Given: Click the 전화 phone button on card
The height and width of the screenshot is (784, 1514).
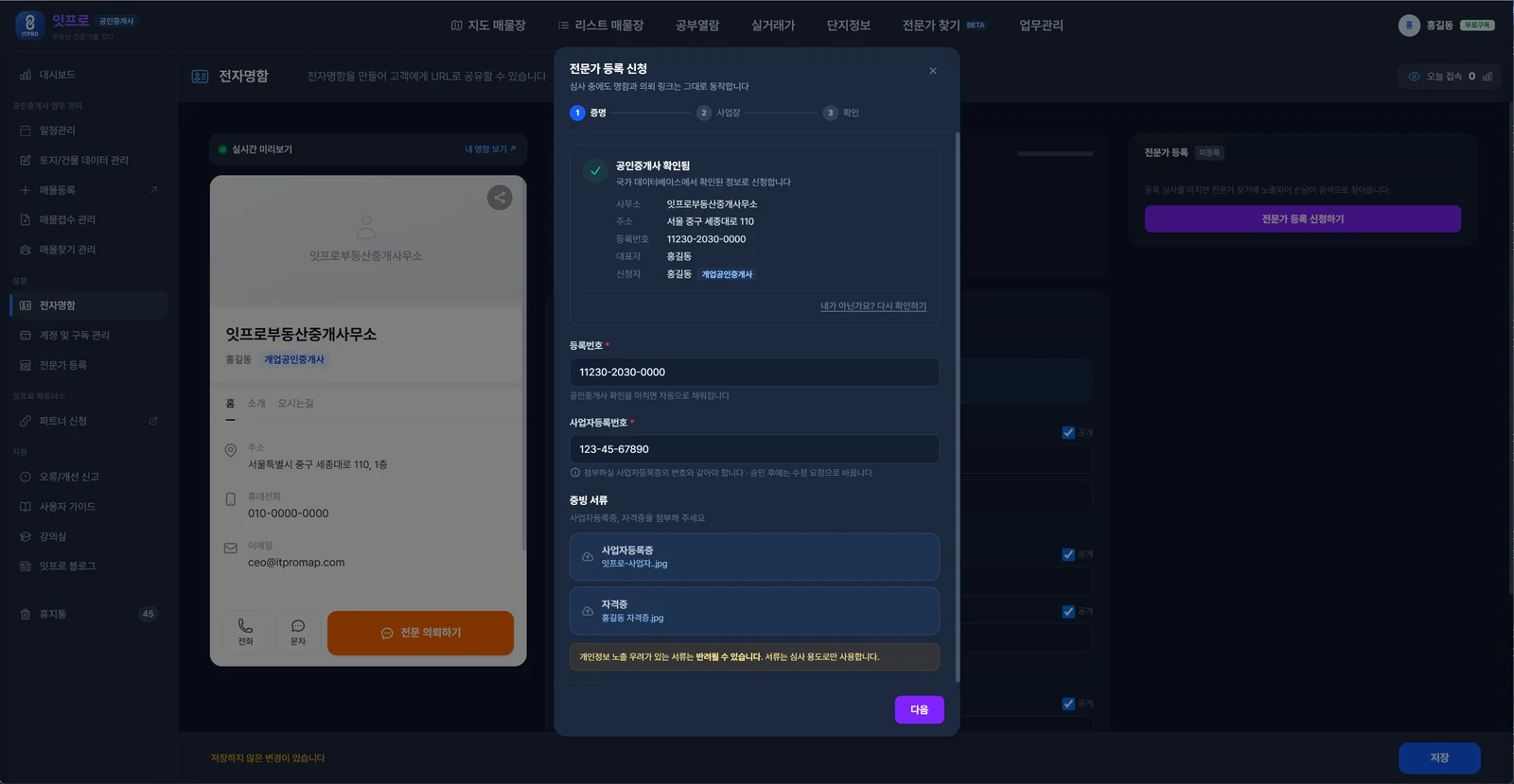Looking at the screenshot, I should pos(245,633).
